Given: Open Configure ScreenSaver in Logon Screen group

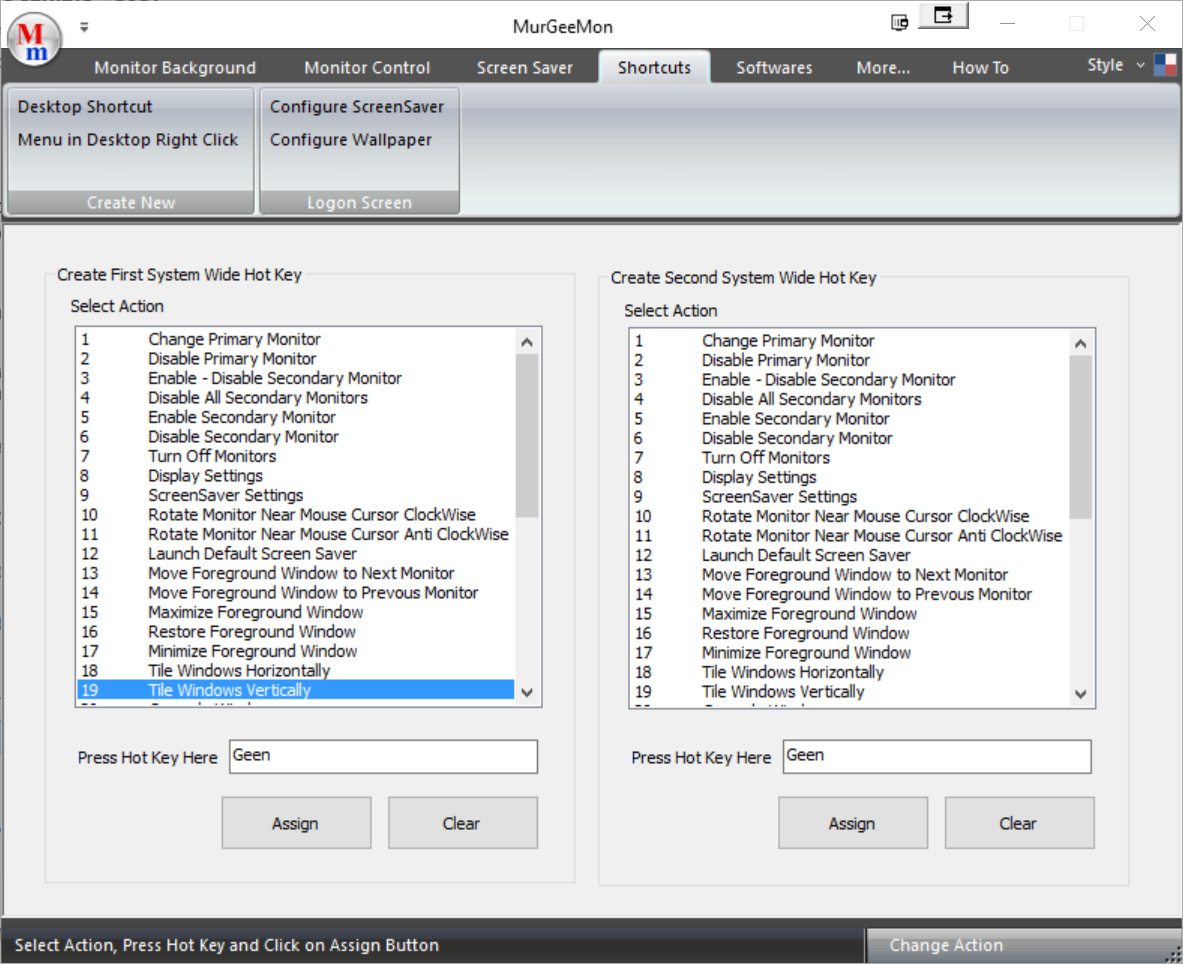Looking at the screenshot, I should (358, 106).
